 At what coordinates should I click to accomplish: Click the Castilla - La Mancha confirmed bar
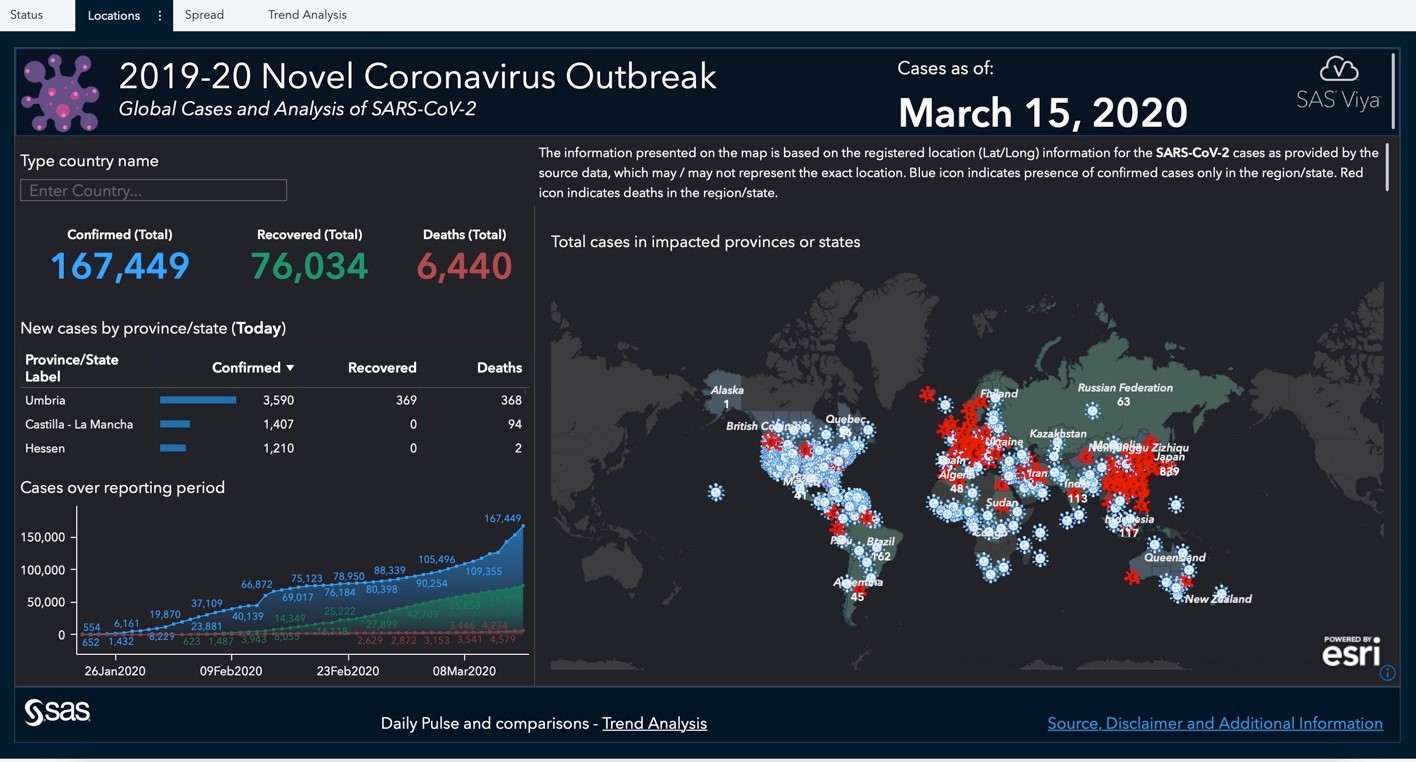(174, 424)
